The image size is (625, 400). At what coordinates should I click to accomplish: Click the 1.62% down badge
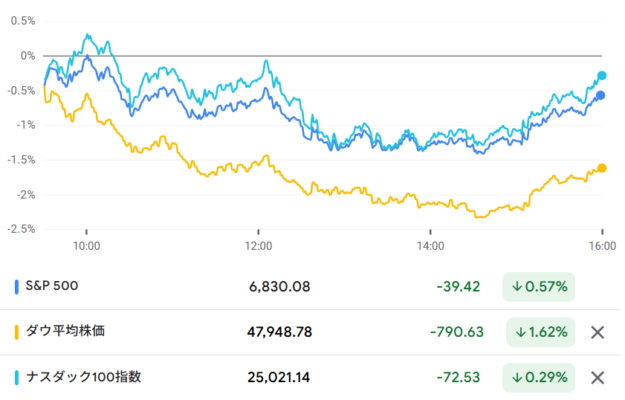[x=539, y=332]
